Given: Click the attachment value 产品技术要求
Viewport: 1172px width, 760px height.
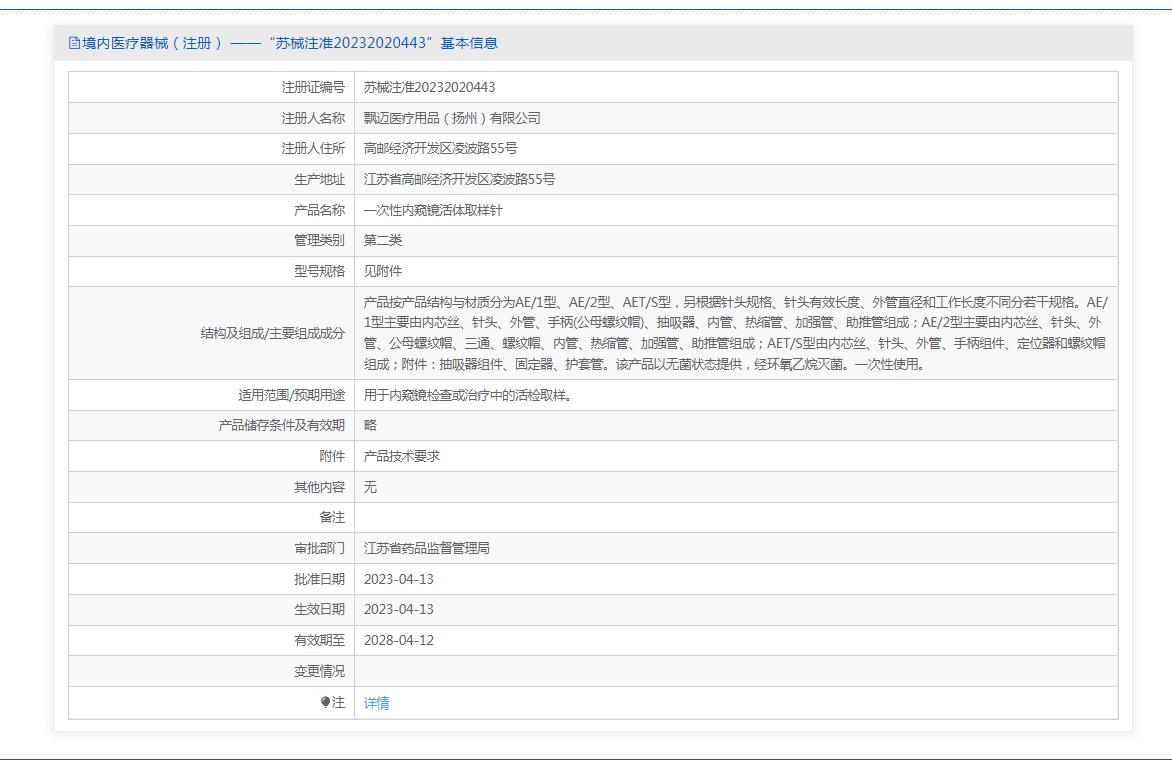Looking at the screenshot, I should (402, 456).
